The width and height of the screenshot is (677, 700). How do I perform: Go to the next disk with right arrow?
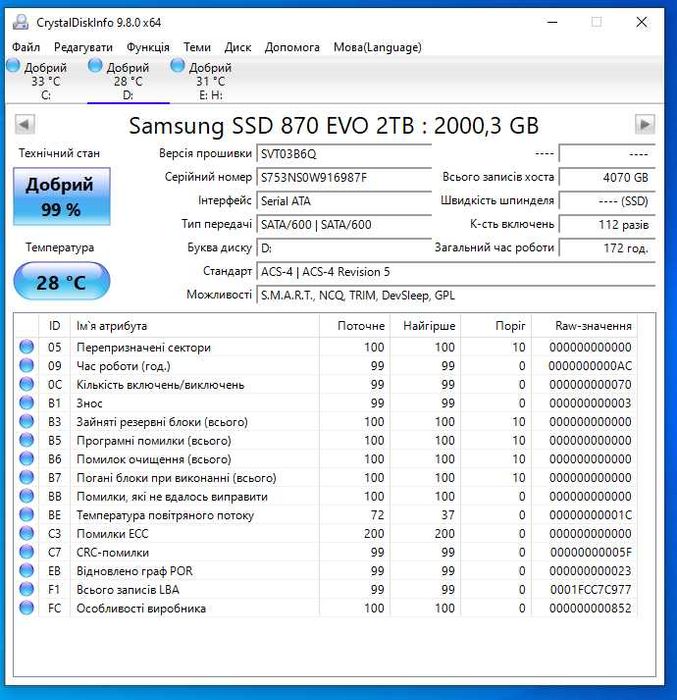click(645, 124)
